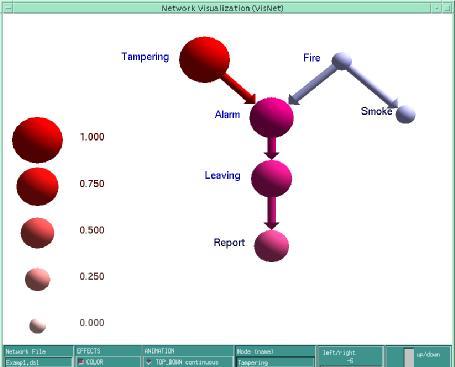Image resolution: width=455 pixels, height=367 pixels.
Task: Click the legend sphere for 0.000
Action: point(37,326)
